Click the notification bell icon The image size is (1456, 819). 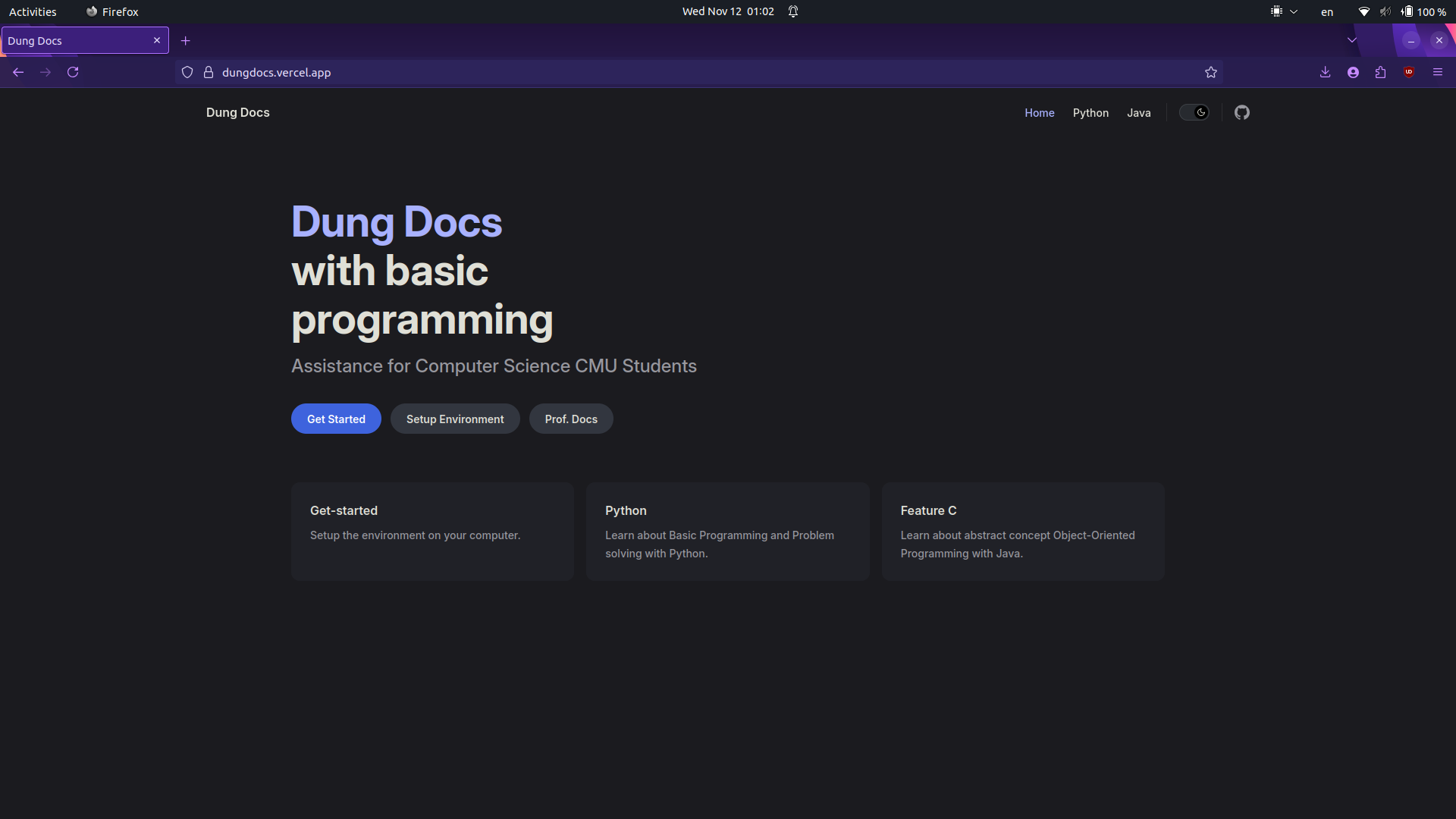(793, 11)
